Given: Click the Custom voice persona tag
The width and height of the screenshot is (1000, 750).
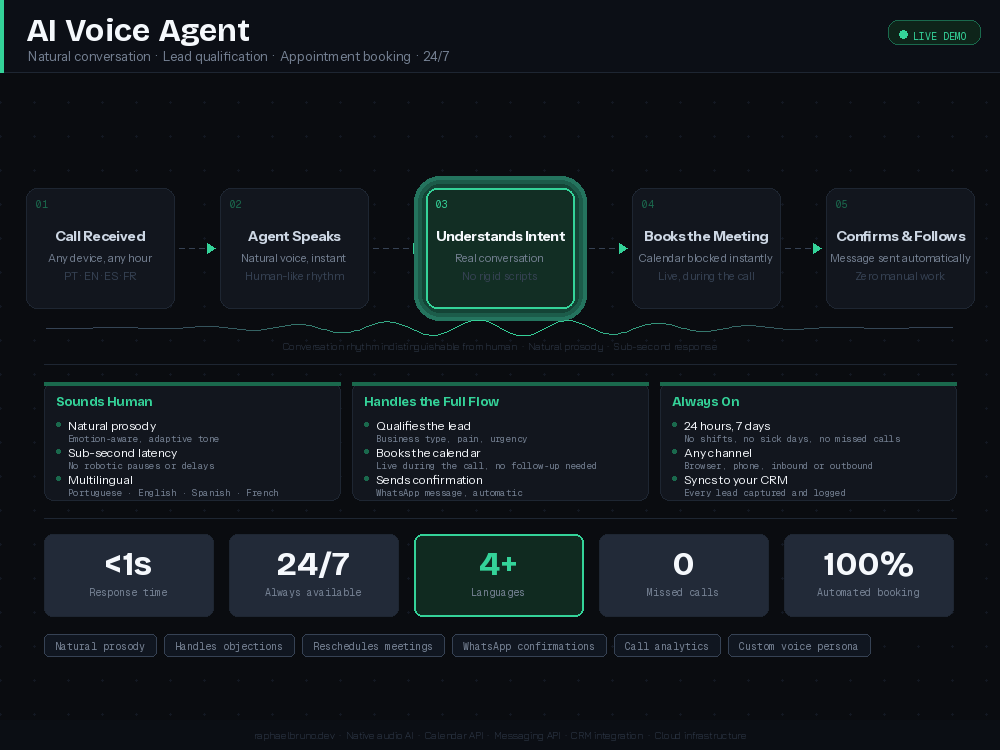Looking at the screenshot, I should 798,645.
